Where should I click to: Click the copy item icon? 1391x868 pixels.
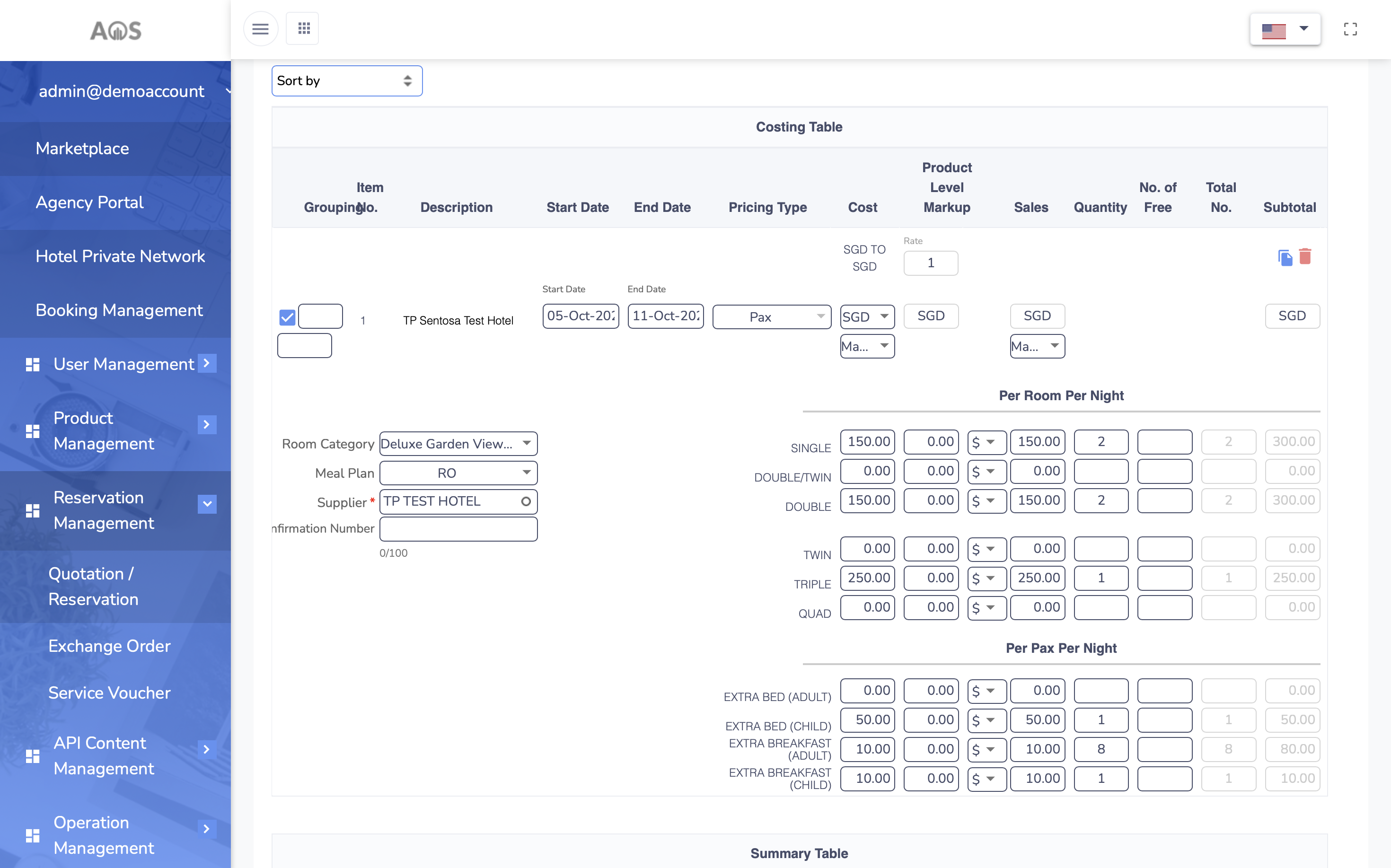pos(1285,258)
